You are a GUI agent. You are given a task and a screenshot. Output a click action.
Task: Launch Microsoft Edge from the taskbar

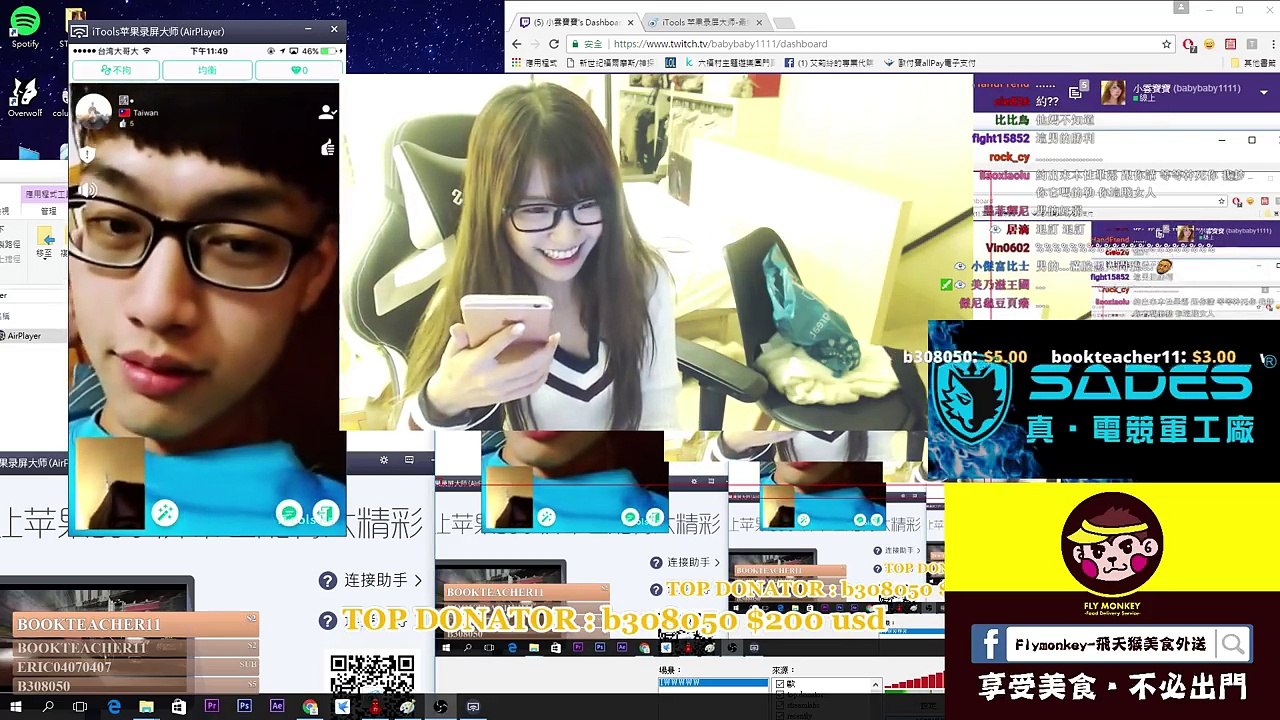pos(114,707)
